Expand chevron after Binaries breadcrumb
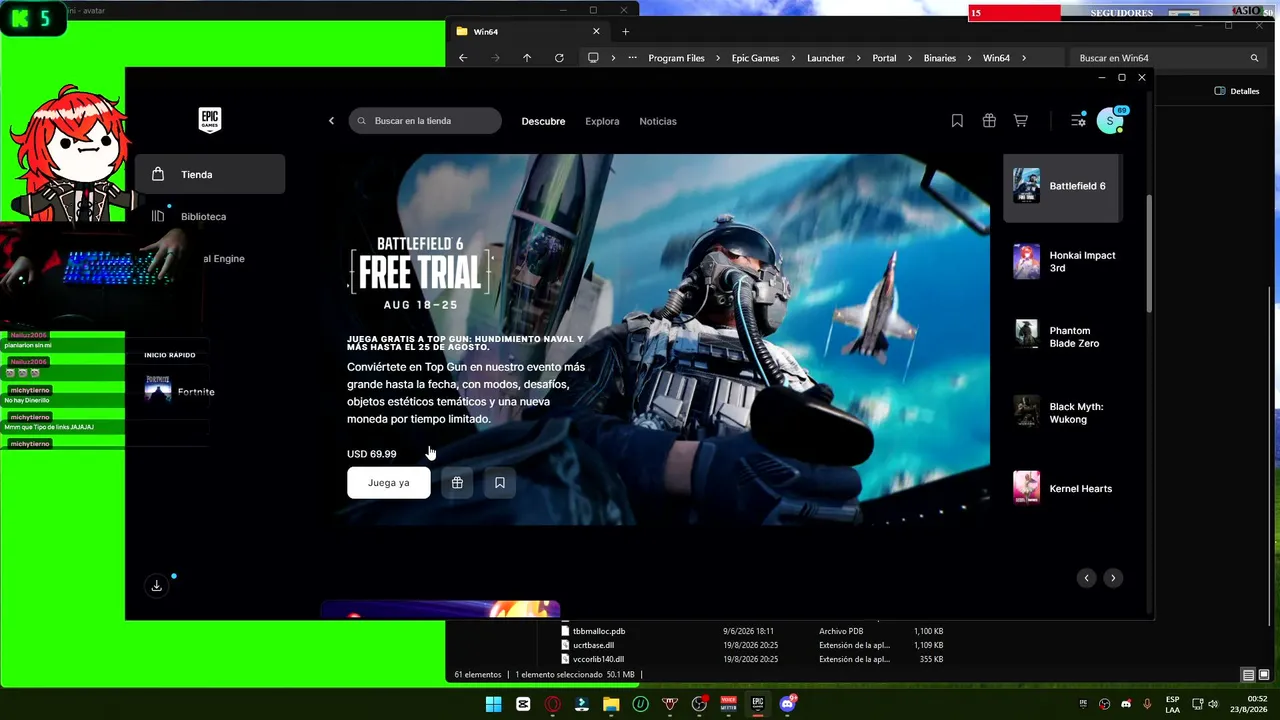Screen dimensions: 1280x720 point(967,58)
